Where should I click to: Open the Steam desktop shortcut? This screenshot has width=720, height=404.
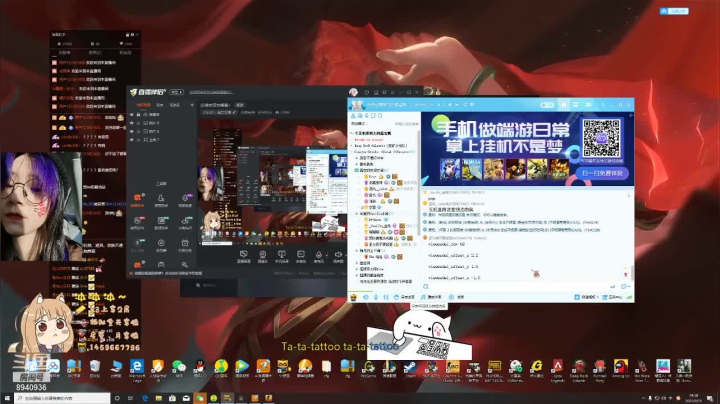pos(410,366)
